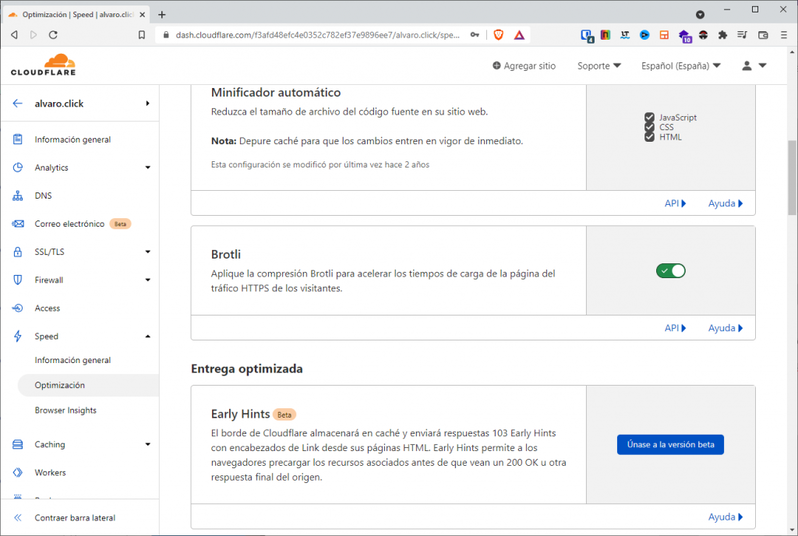This screenshot has width=798, height=536.
Task: Uncheck the JavaScript minify checkbox
Action: coord(649,117)
